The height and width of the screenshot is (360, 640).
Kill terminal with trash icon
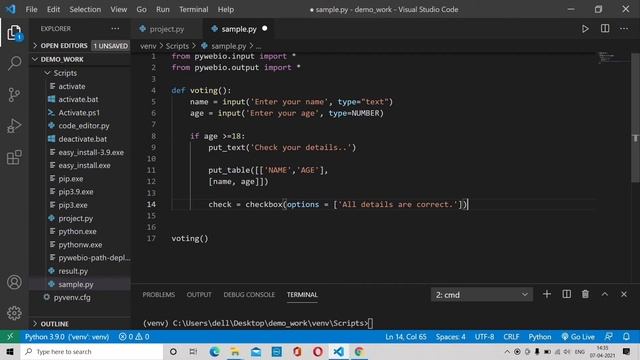click(x=585, y=294)
